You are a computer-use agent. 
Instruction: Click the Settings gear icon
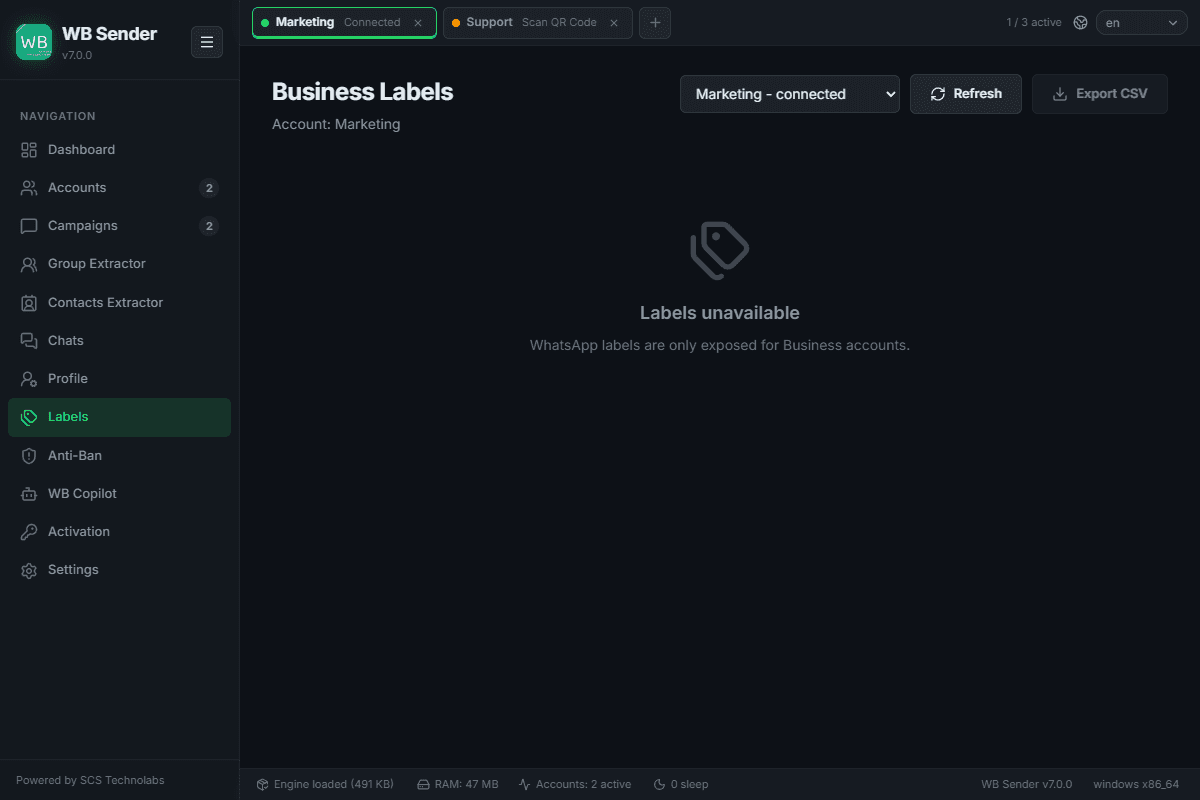click(x=29, y=570)
